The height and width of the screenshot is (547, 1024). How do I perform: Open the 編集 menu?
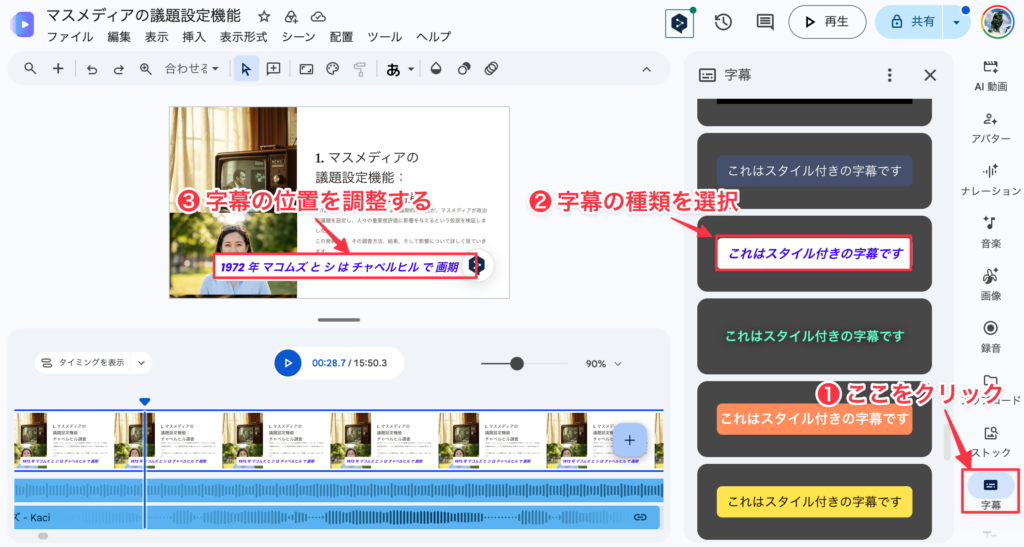pyautogui.click(x=119, y=37)
